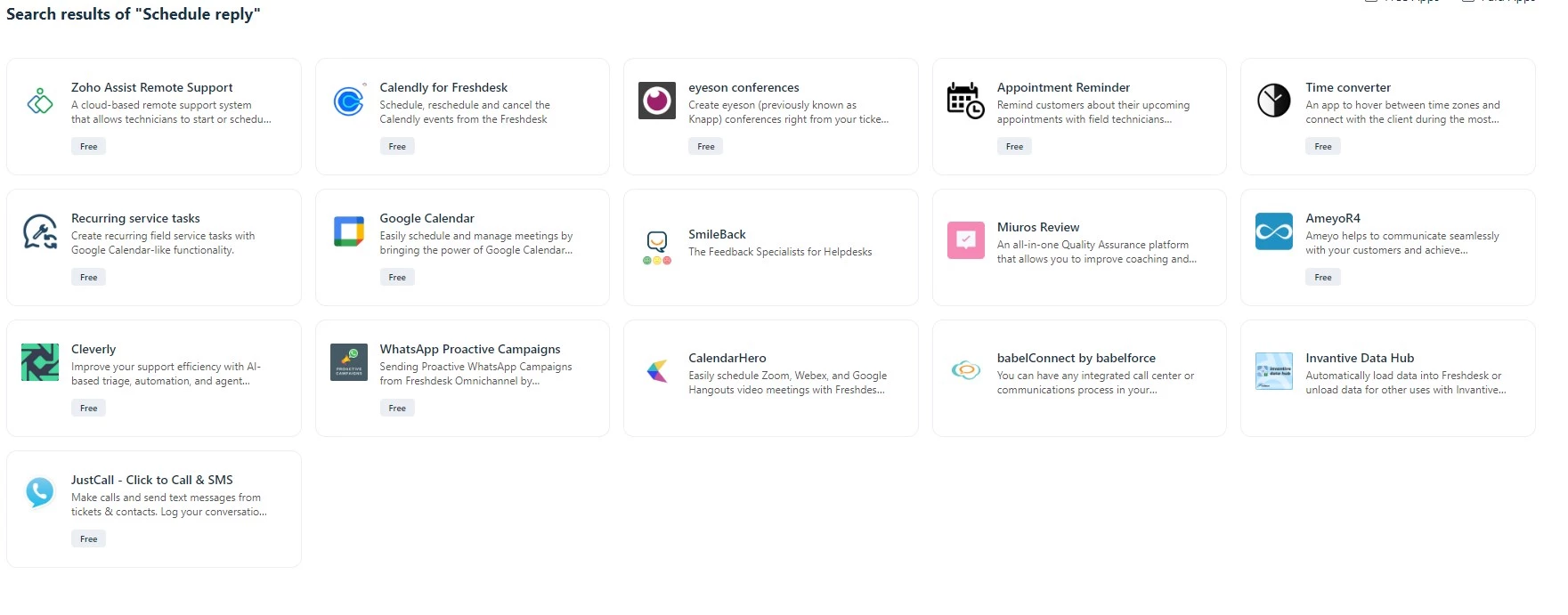Select the Recurring service tasks wrench icon
Image resolution: width=1568 pixels, height=615 pixels.
pos(40,231)
